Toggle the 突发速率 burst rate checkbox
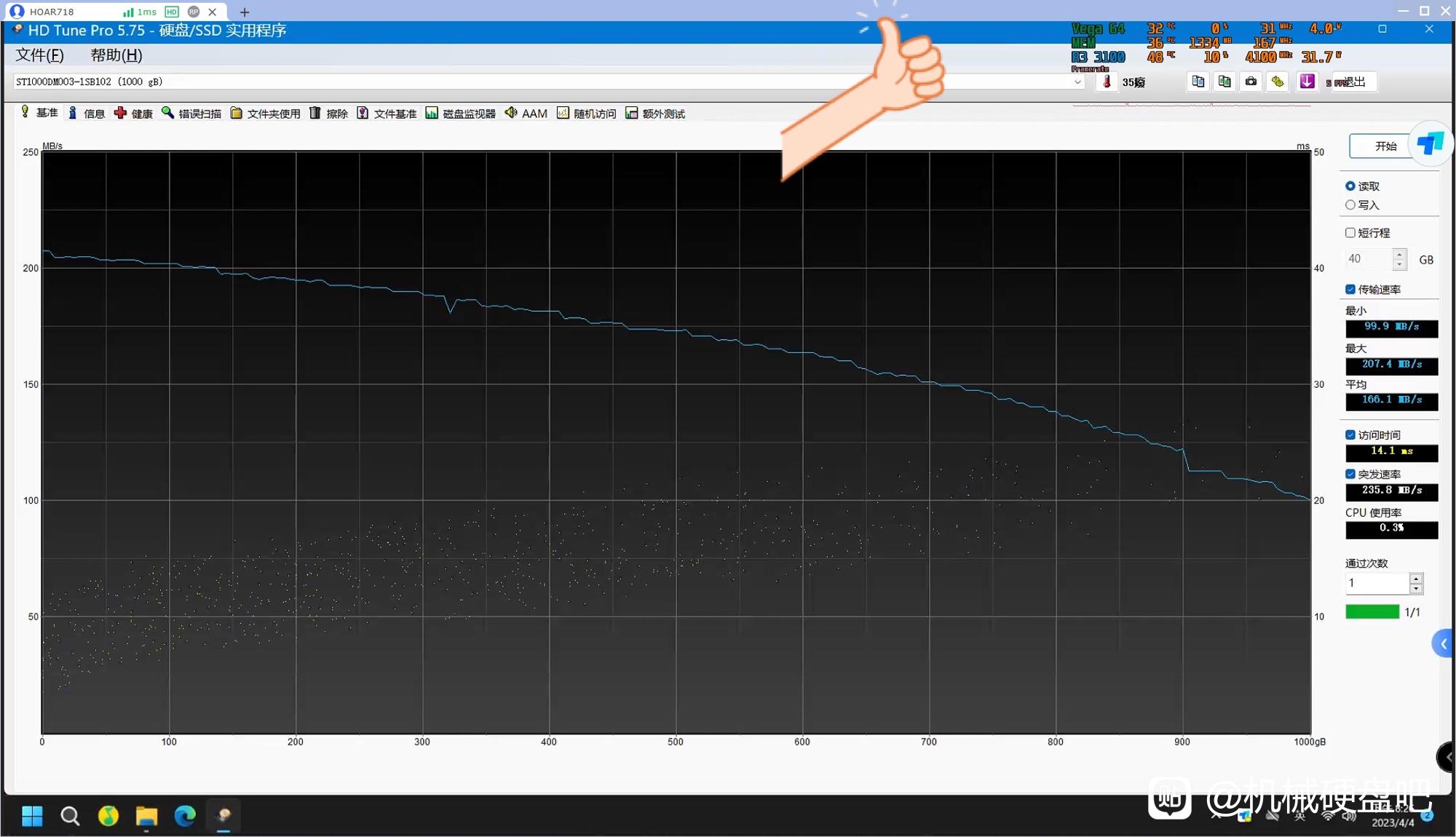 coord(1350,475)
